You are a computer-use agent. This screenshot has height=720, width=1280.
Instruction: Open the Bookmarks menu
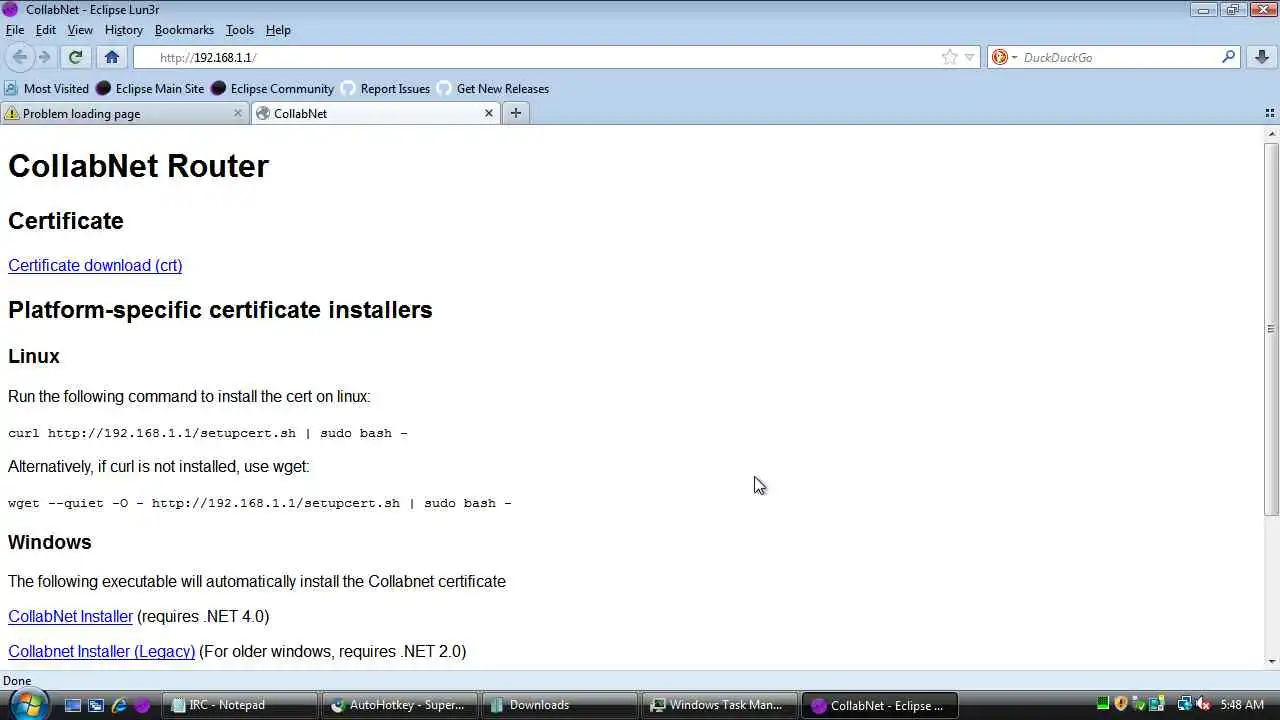click(184, 30)
